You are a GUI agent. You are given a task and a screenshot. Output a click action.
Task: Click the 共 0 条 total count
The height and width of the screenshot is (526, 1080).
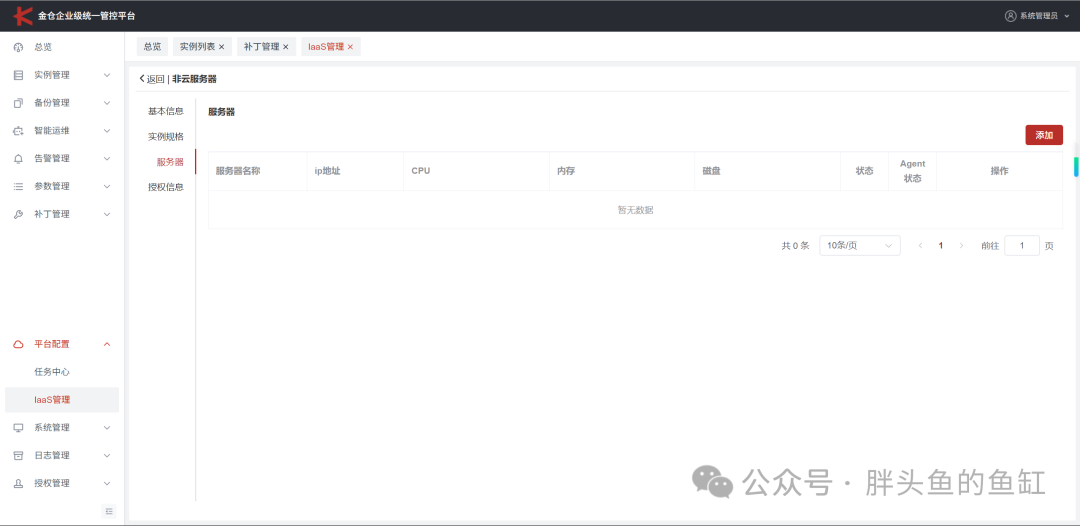point(796,246)
